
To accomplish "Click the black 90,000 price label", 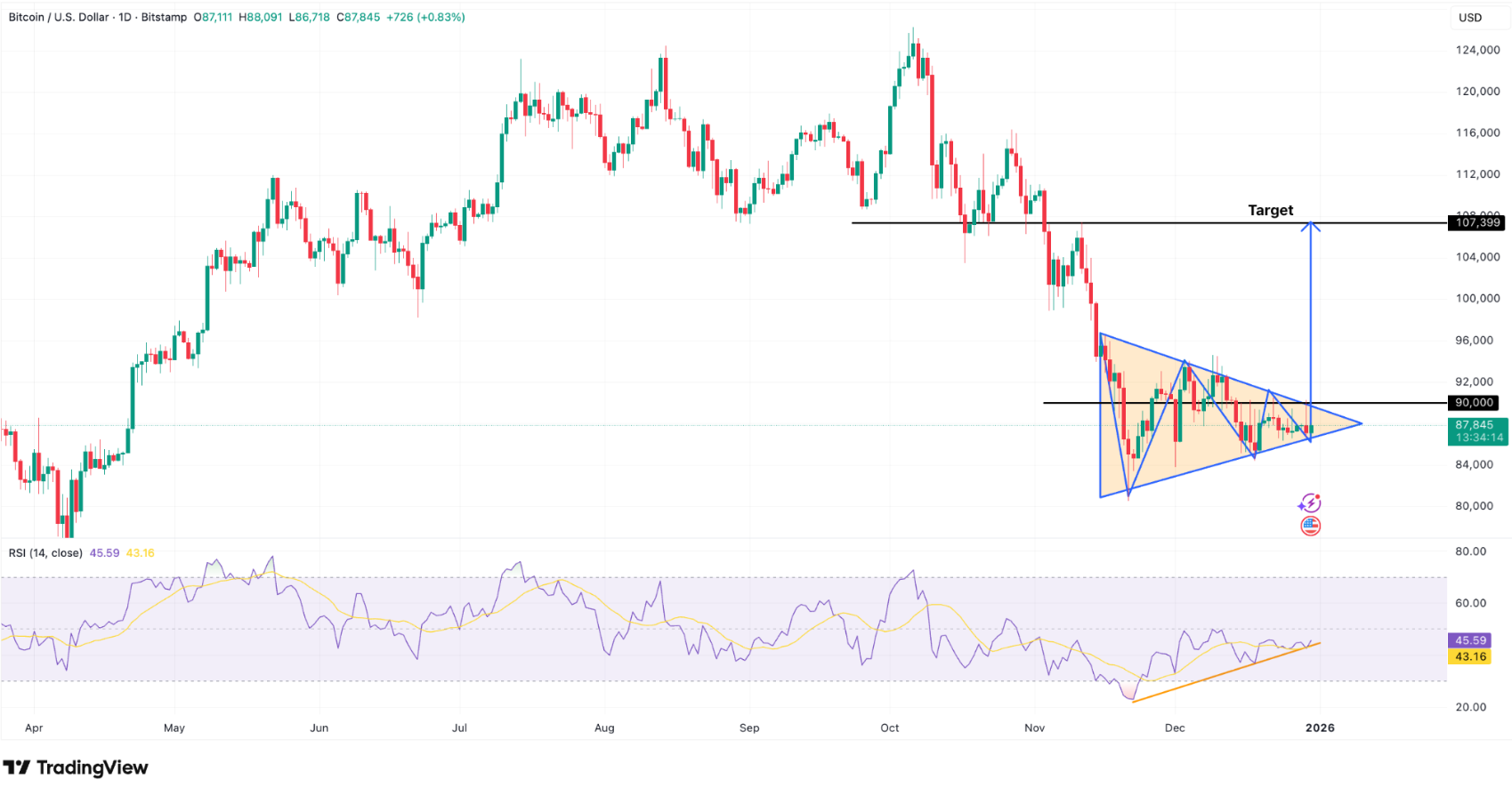I will point(1473,403).
